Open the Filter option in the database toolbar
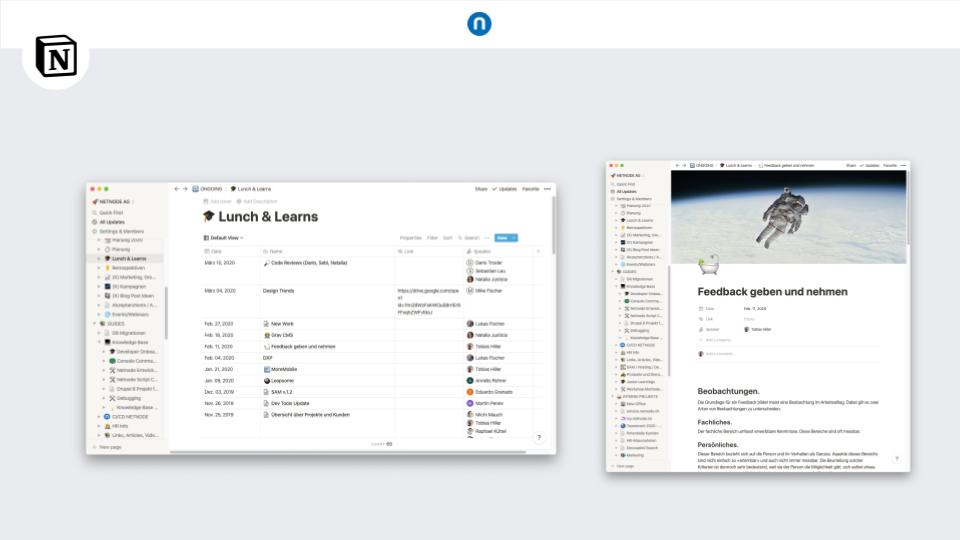960x540 pixels. click(432, 238)
